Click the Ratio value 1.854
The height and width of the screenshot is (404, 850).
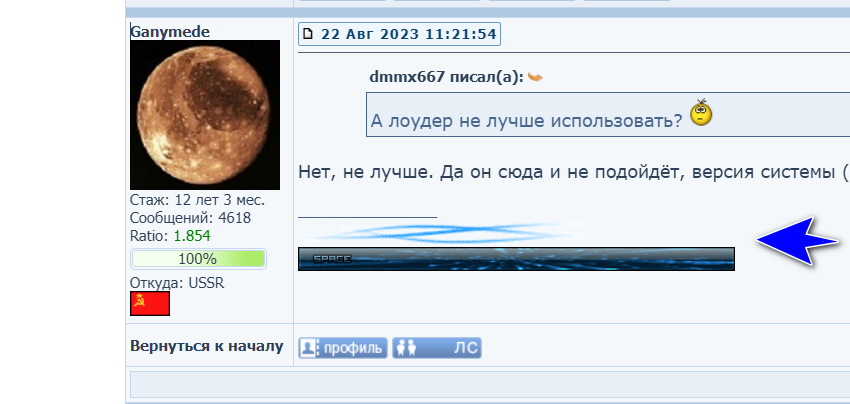192,236
